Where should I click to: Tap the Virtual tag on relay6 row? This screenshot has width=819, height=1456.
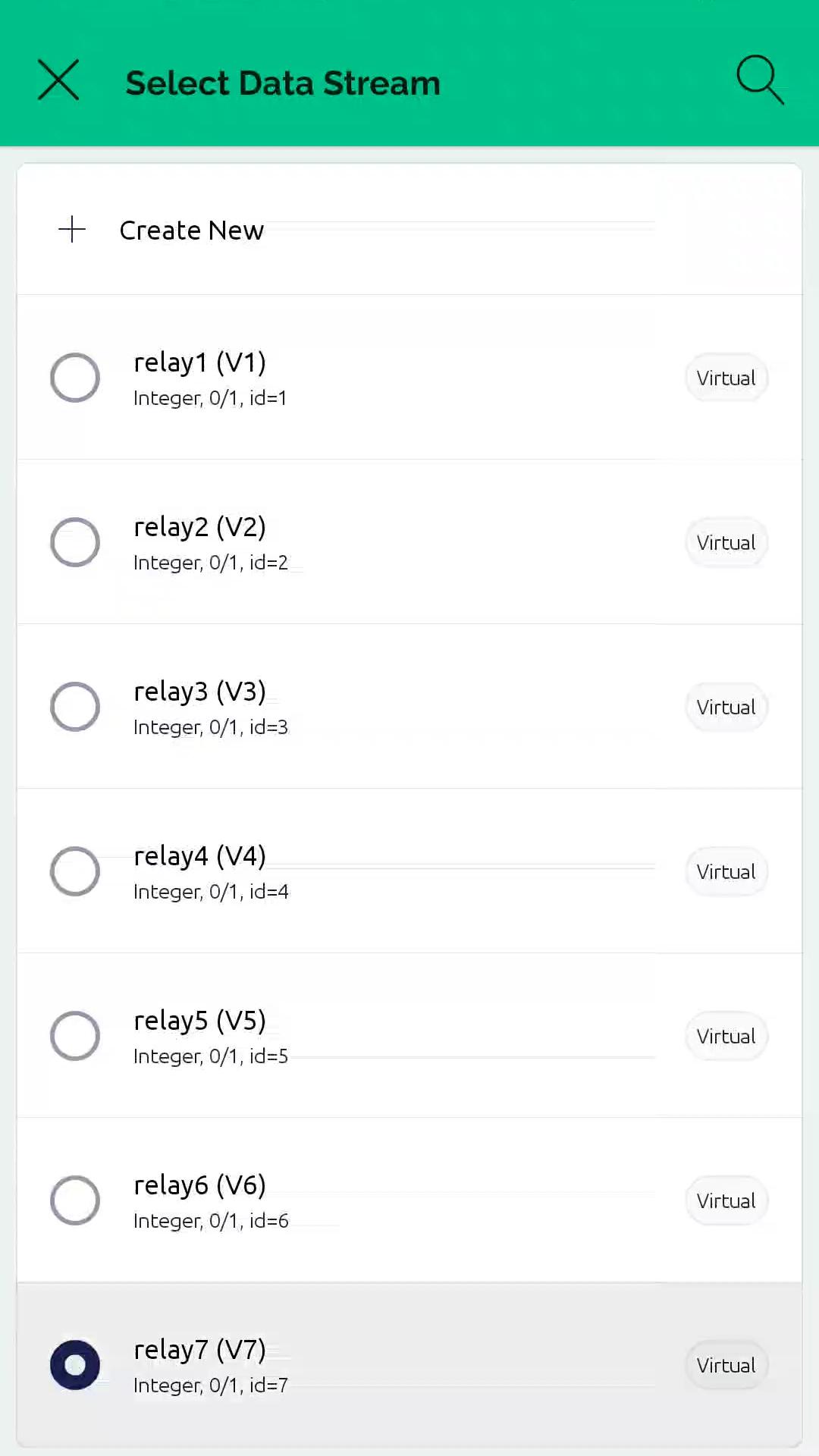[x=726, y=1200]
